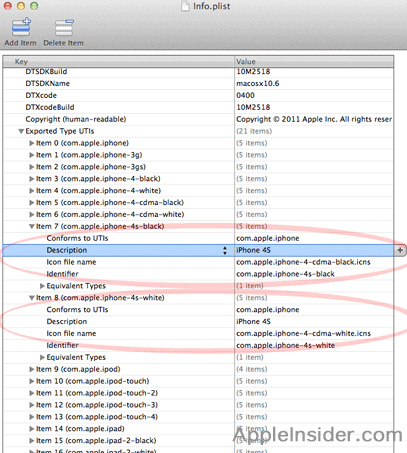Click com.apple.iphone-4-cdma-white.icns value
Image resolution: width=407 pixels, height=453 pixels.
click(303, 334)
